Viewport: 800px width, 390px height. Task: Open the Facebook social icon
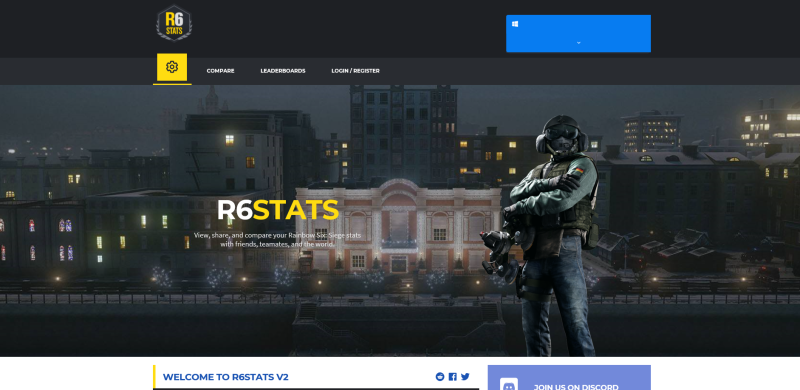coord(453,377)
